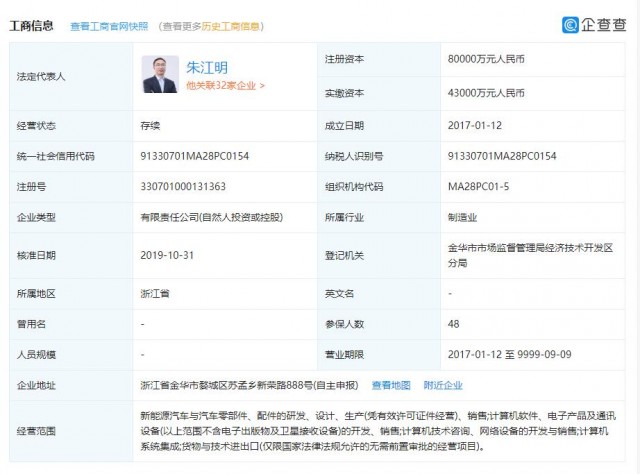This screenshot has width=640, height=474.
Task: Click the 登记机关 value text
Action: coord(530,255)
